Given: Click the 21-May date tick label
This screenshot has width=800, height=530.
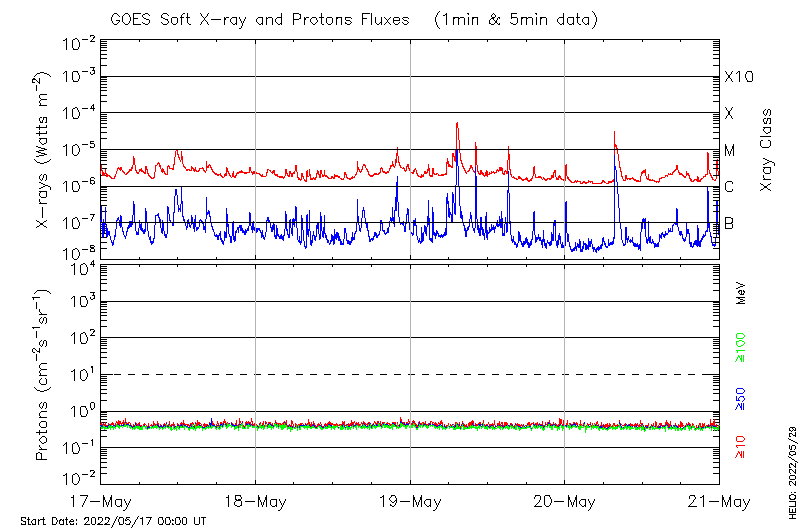Looking at the screenshot, I should click(x=719, y=500).
